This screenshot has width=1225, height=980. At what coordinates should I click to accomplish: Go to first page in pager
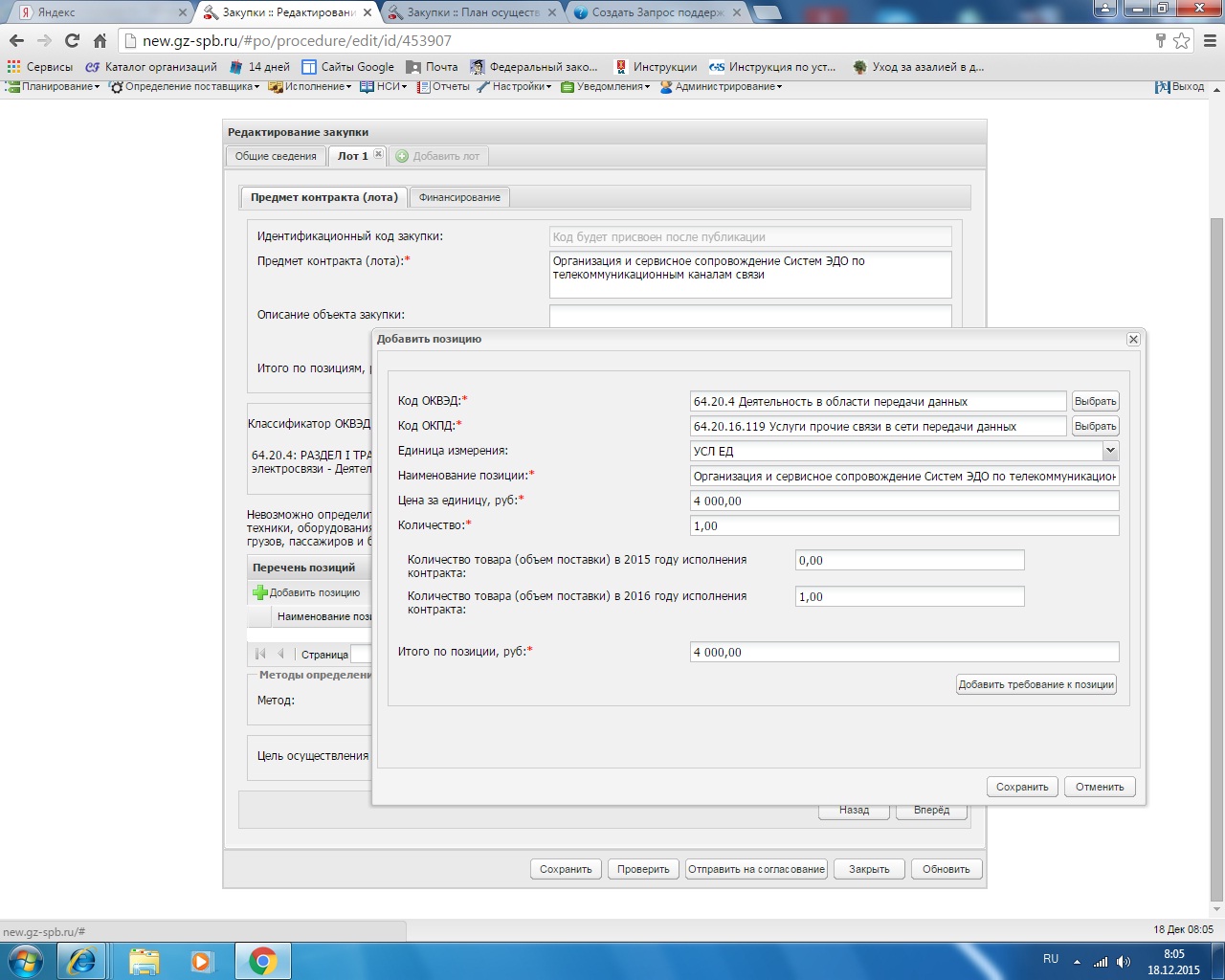coord(260,655)
